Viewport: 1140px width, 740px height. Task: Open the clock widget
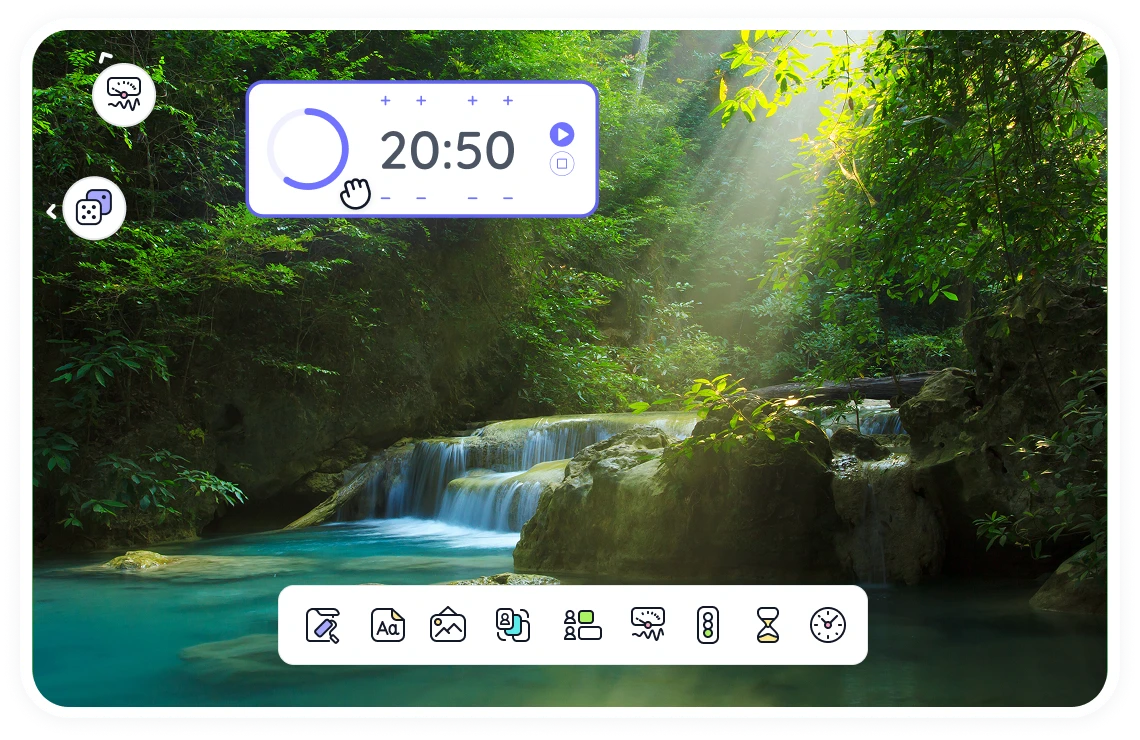[828, 625]
